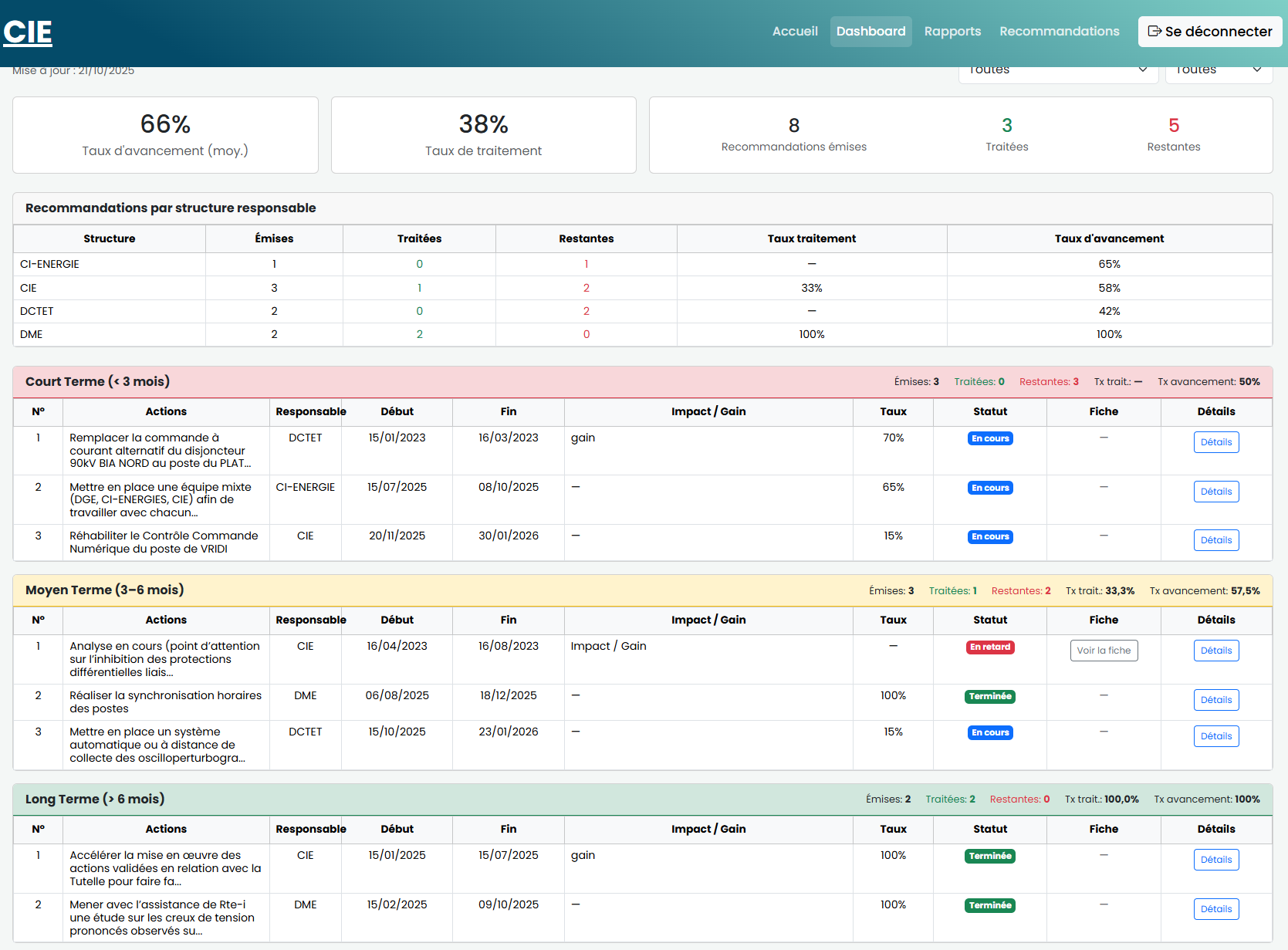
Task: Click the red Restantes count of 5
Action: (1173, 126)
